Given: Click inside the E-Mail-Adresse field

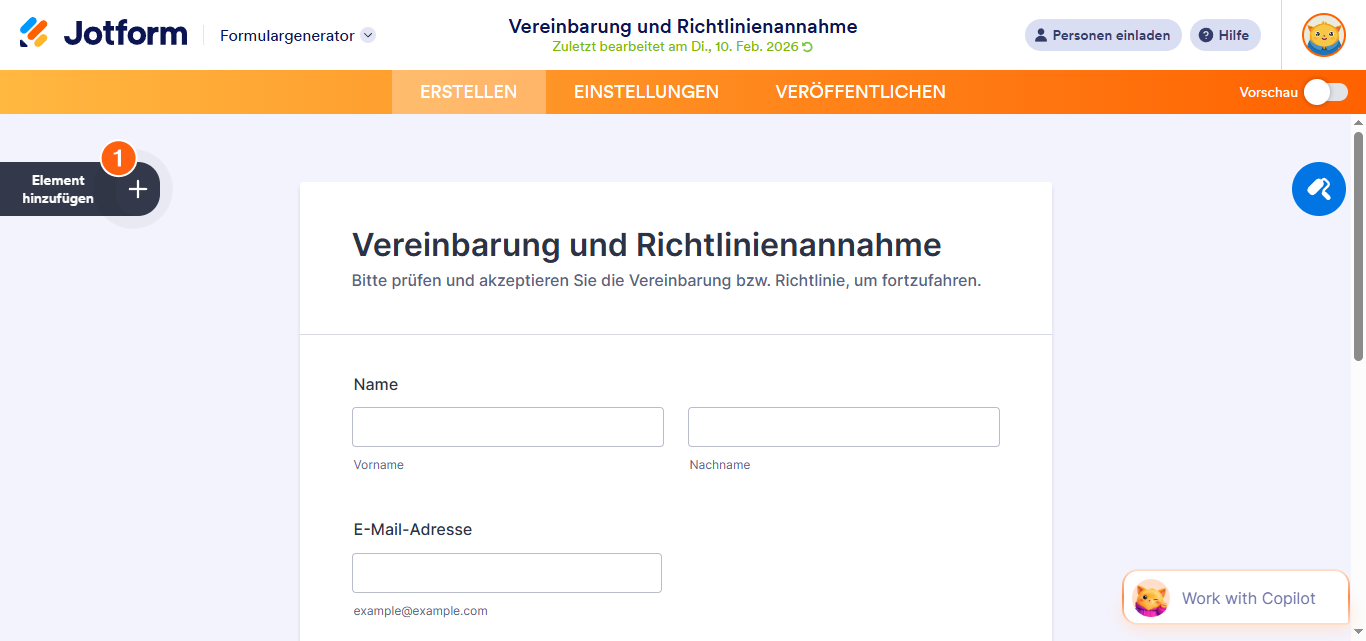Looking at the screenshot, I should click(x=506, y=572).
